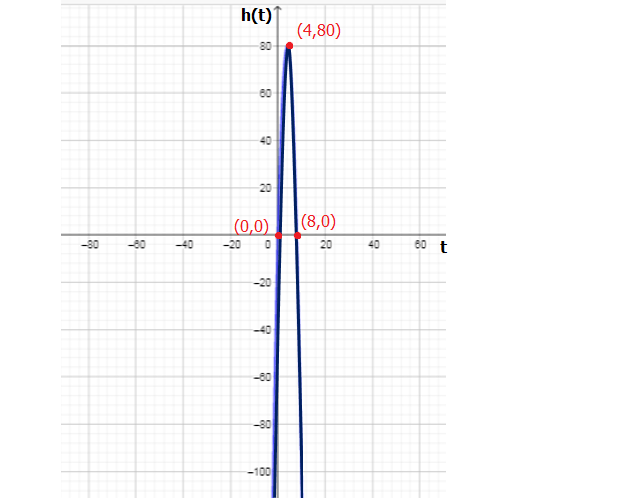The height and width of the screenshot is (500, 632).
Task: Click the red vertex point at the parabola's peak
Action: coord(289,46)
